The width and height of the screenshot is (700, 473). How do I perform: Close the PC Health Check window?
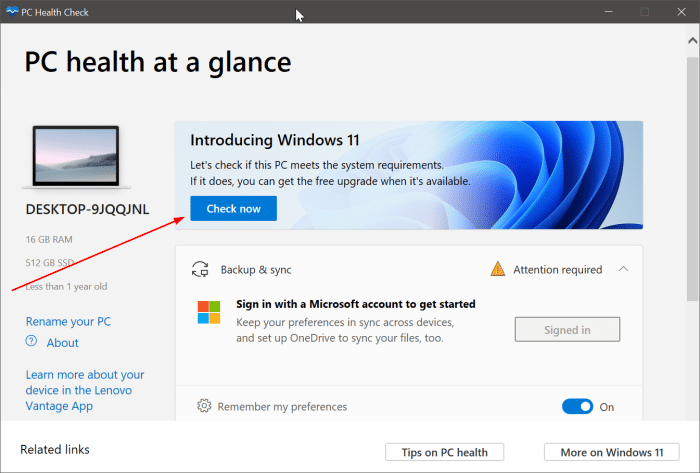tap(681, 12)
